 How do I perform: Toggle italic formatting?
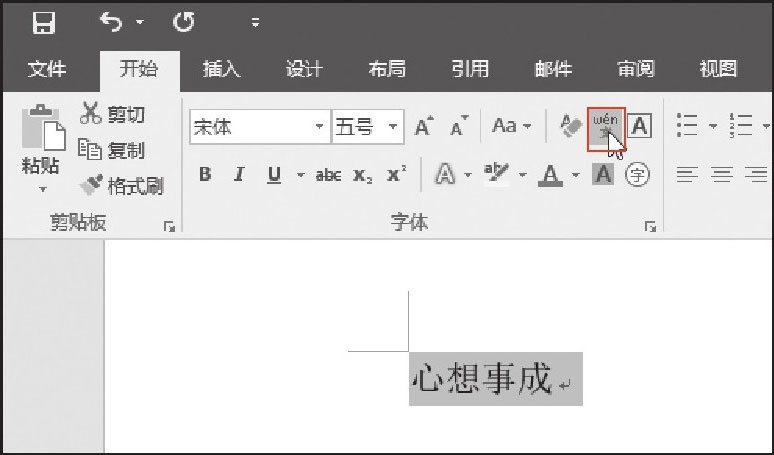pyautogui.click(x=239, y=174)
